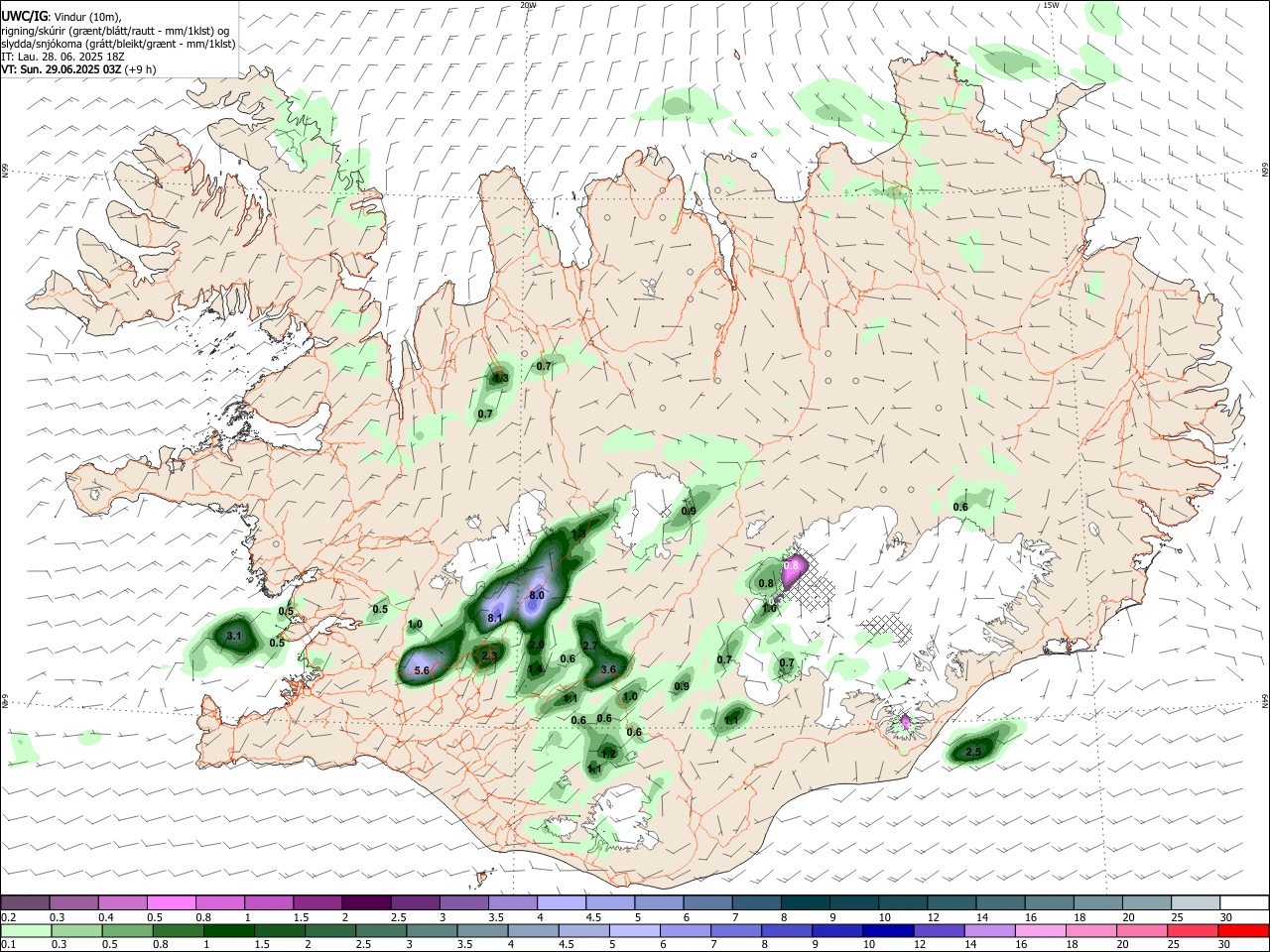Click the 2.3 precipitation value
Image resolution: width=1270 pixels, height=952 pixels.
(488, 655)
